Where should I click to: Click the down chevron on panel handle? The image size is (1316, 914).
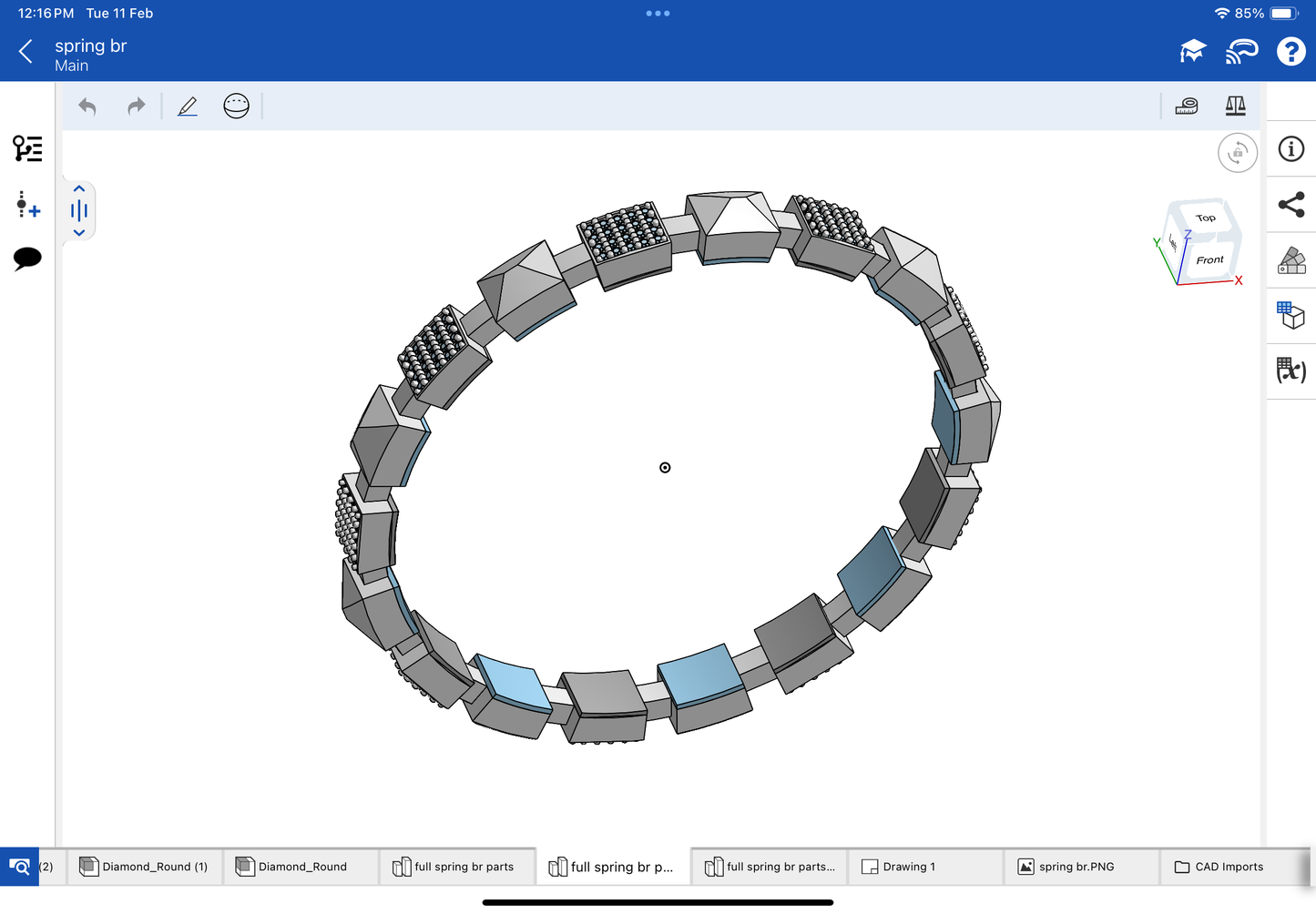coord(79,233)
